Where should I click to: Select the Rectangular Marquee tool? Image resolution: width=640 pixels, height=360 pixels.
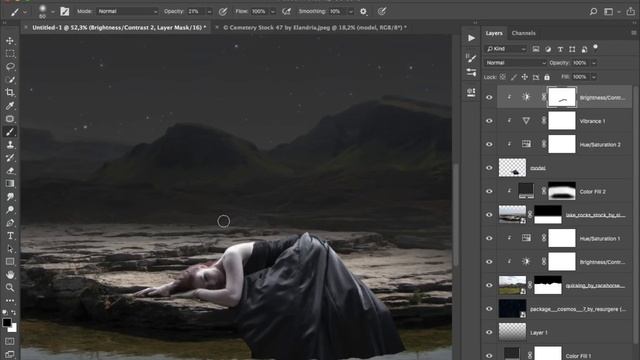click(10, 53)
